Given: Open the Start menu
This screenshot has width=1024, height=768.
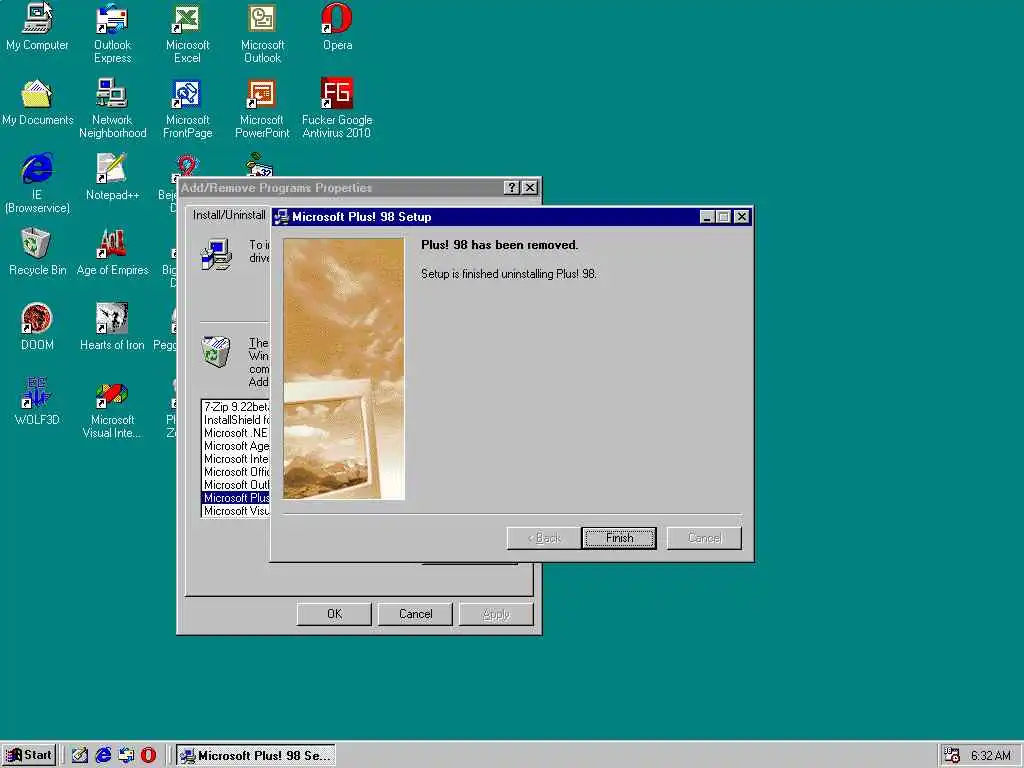Looking at the screenshot, I should click(29, 755).
